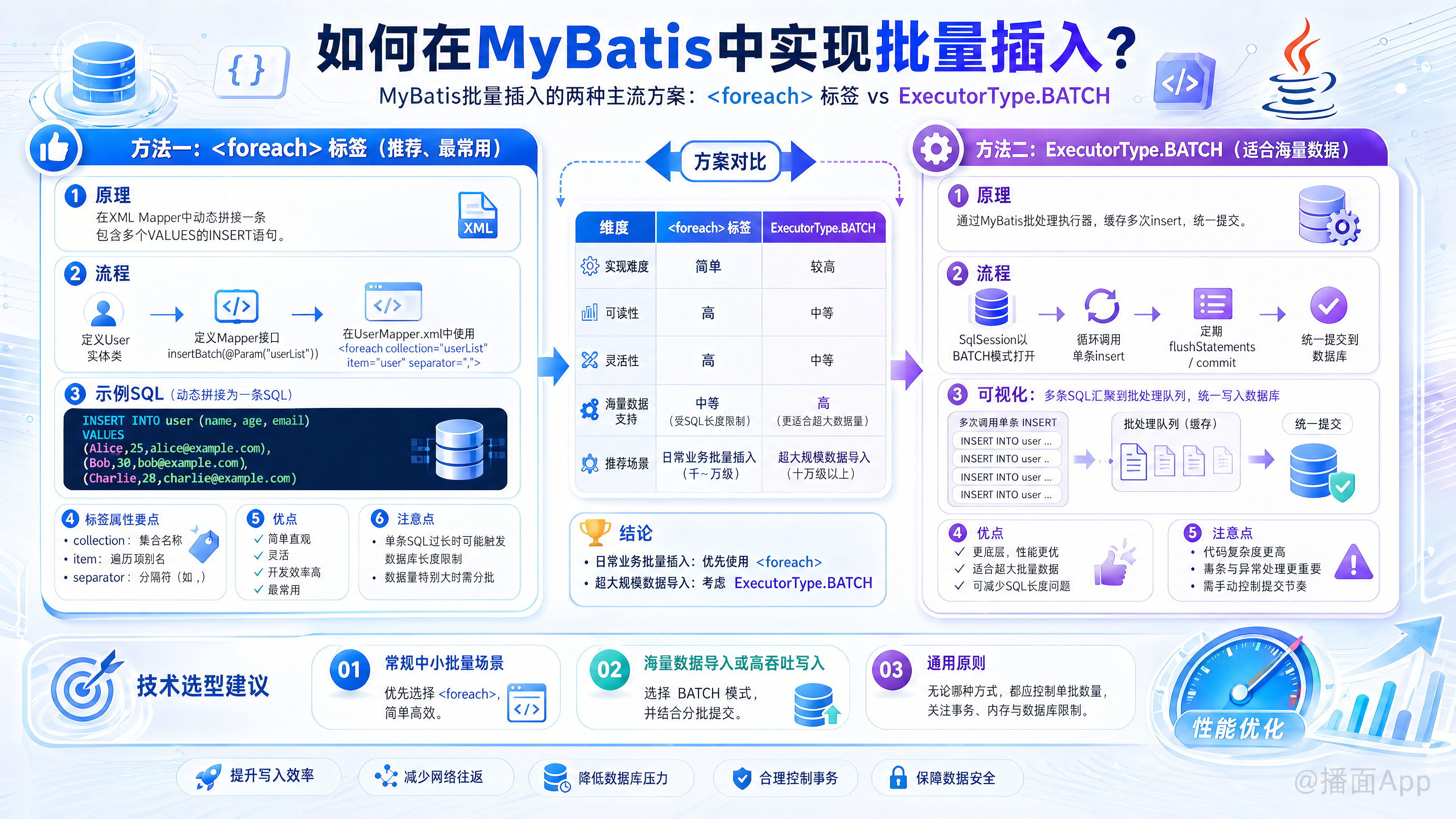Click the purple warning triangle icon
Image resolution: width=1456 pixels, height=819 pixels.
(x=1353, y=562)
